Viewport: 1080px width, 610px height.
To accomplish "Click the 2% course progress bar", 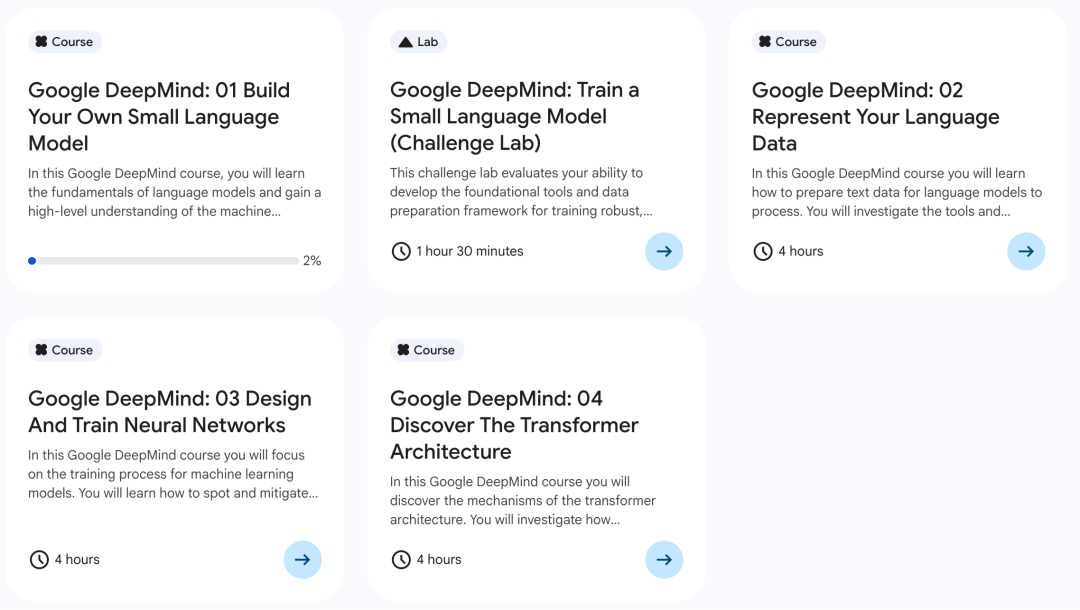I will coord(165,261).
